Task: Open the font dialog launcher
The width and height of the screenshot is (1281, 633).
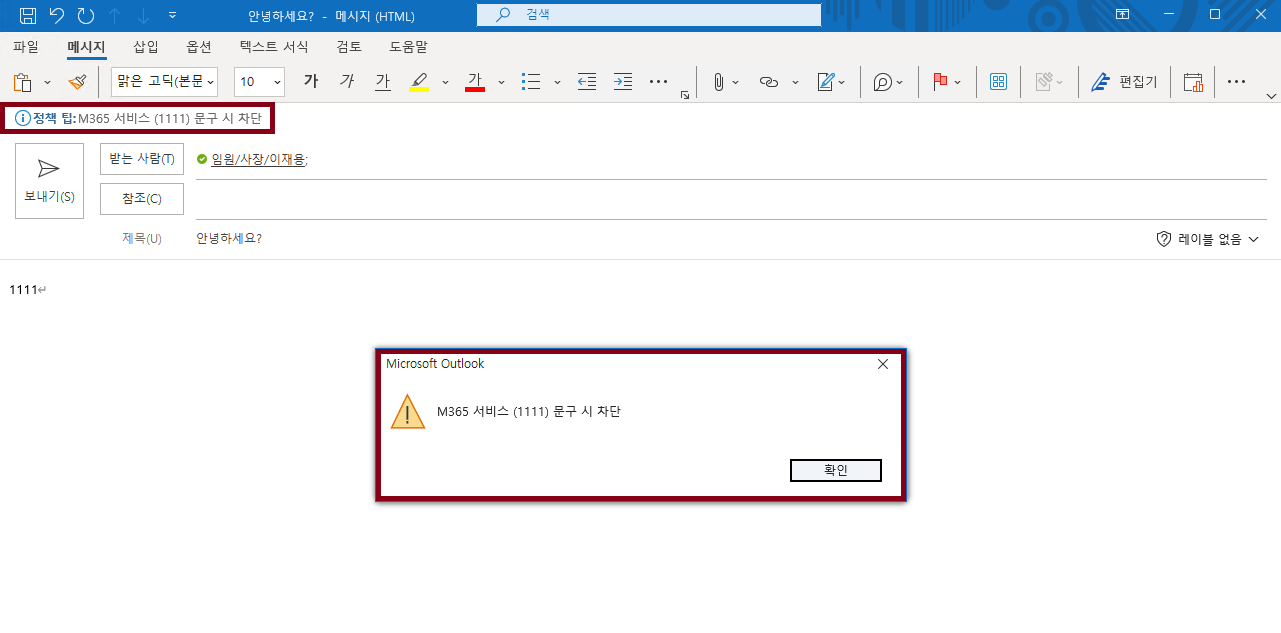Action: point(685,95)
